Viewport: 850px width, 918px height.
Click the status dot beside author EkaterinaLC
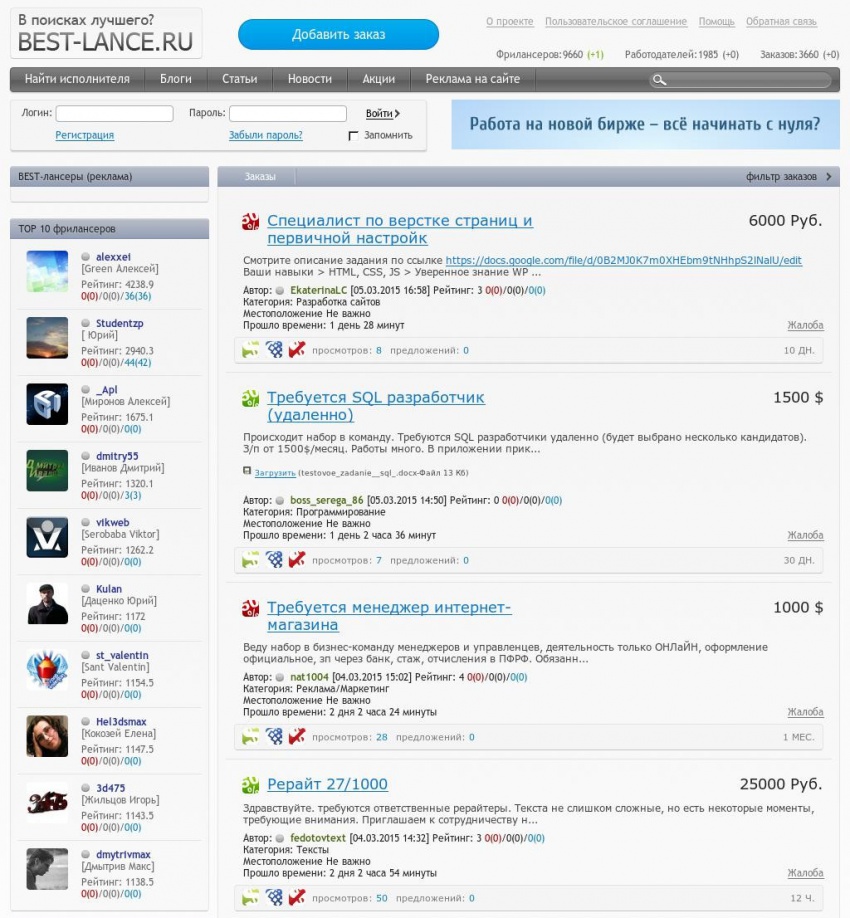(280, 290)
